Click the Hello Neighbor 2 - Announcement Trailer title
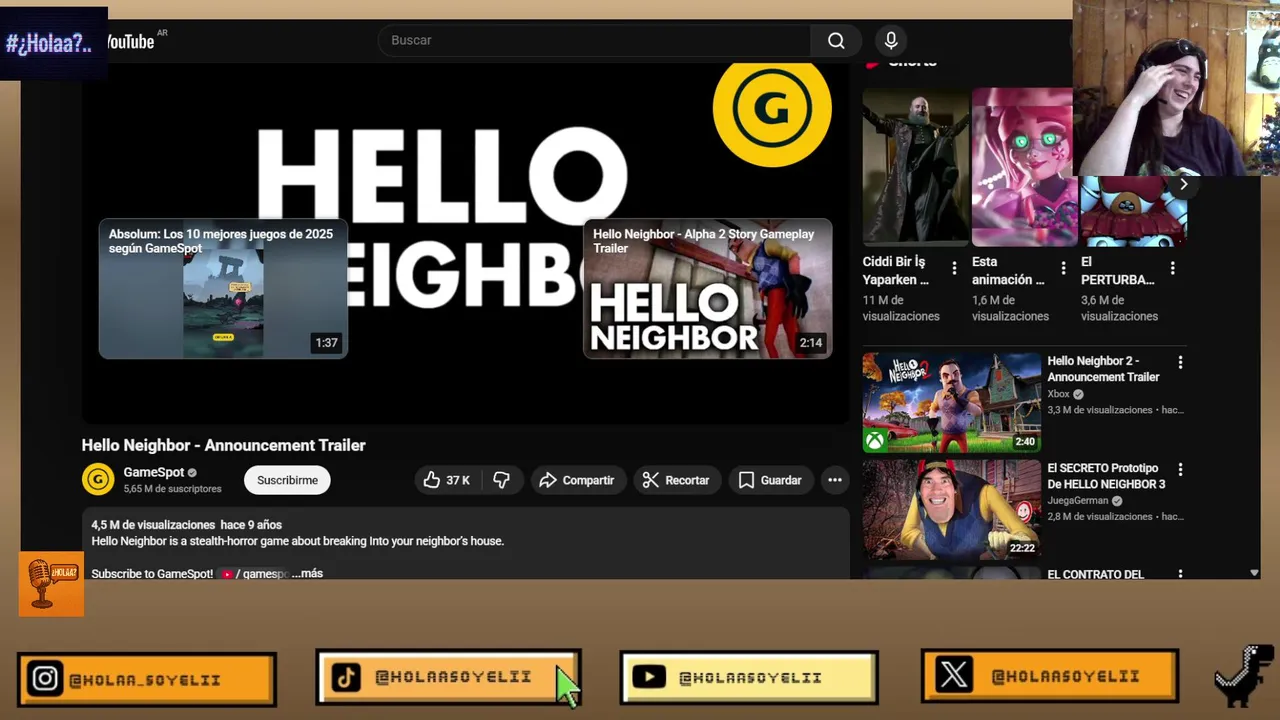 (1103, 369)
